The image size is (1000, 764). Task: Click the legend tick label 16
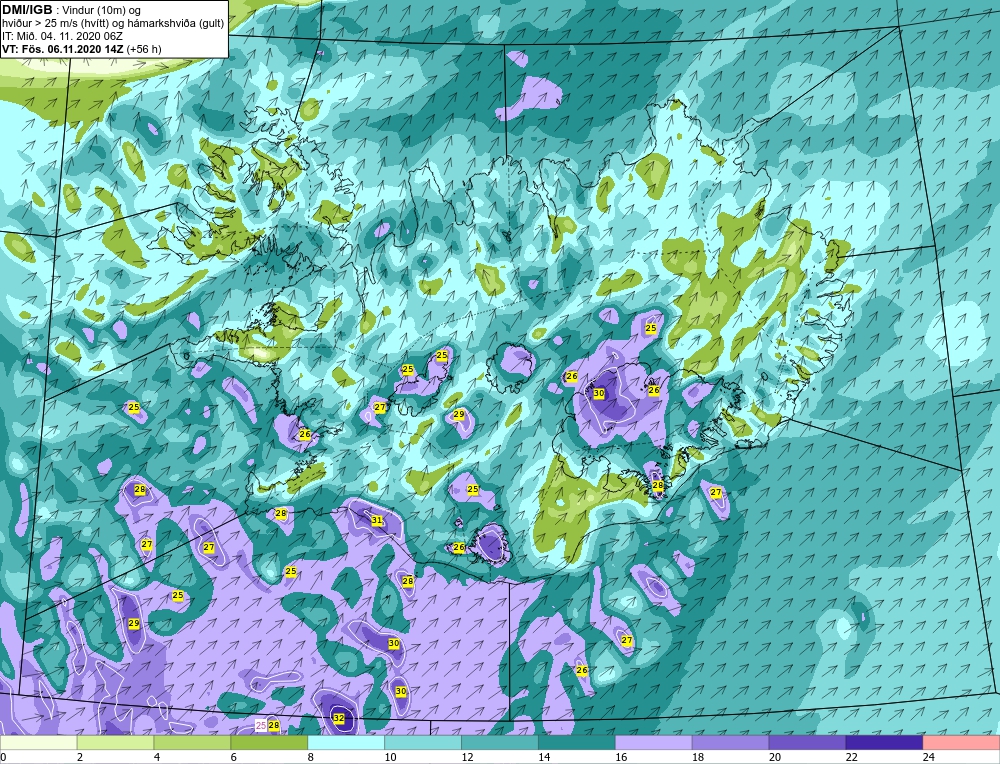[x=621, y=757]
